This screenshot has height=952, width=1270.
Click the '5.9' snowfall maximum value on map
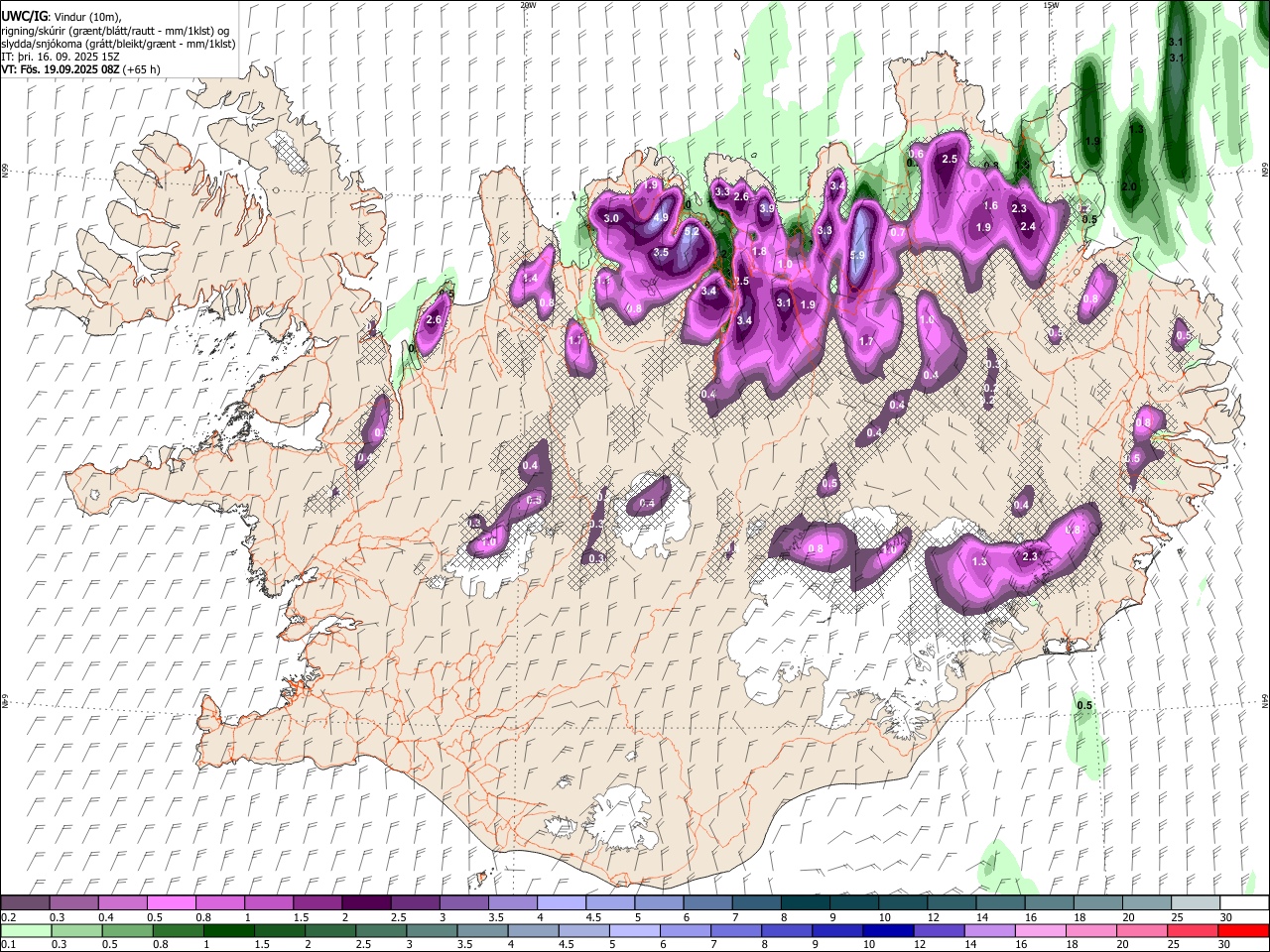(858, 255)
